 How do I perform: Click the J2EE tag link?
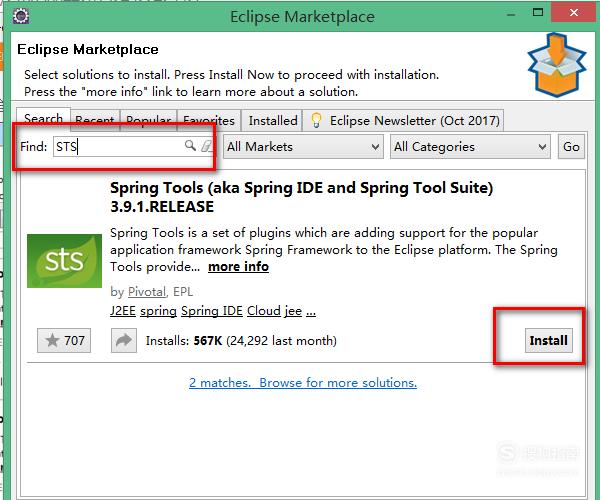tap(123, 311)
